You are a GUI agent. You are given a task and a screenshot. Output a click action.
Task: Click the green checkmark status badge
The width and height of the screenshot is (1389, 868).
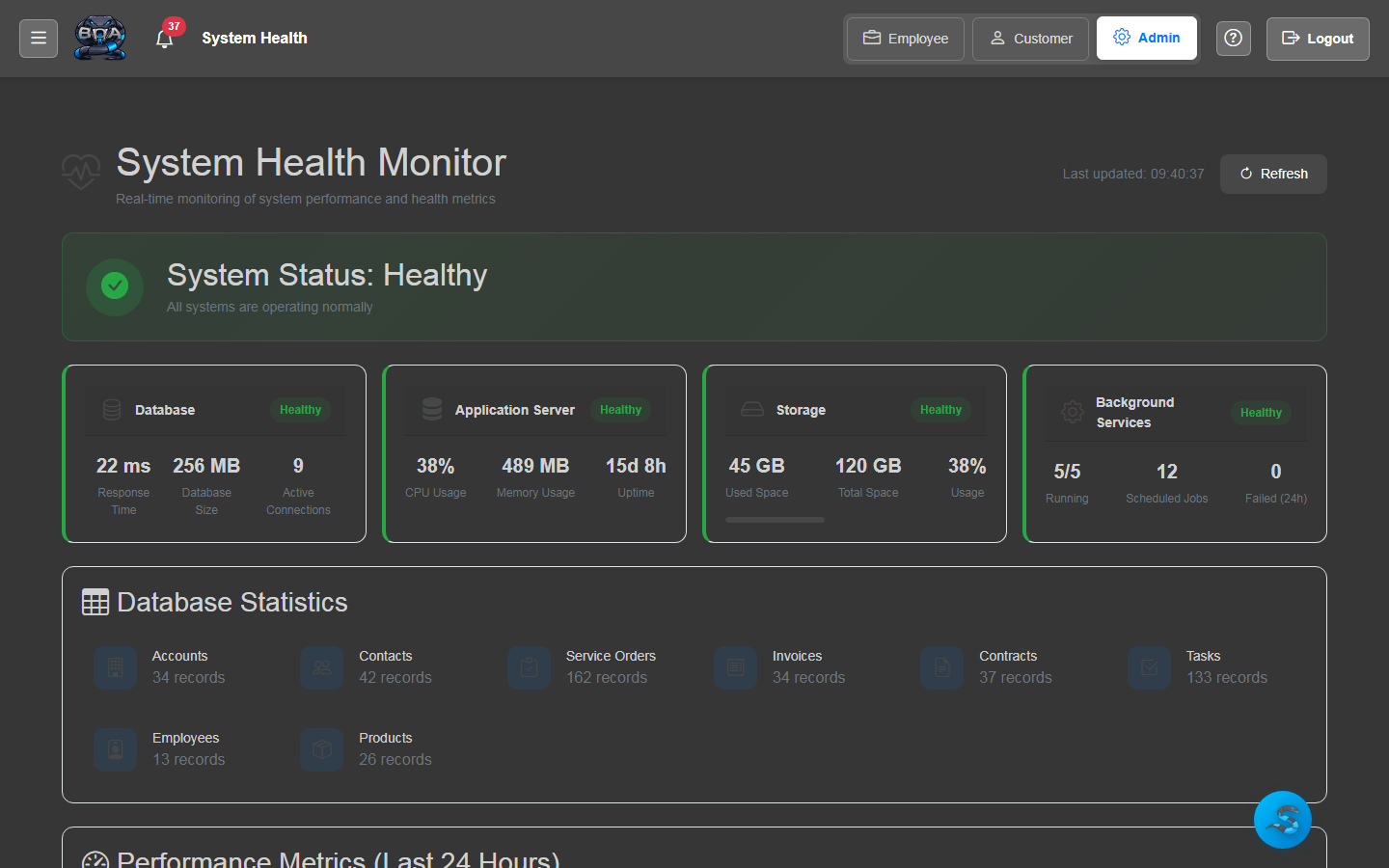pyautogui.click(x=115, y=287)
